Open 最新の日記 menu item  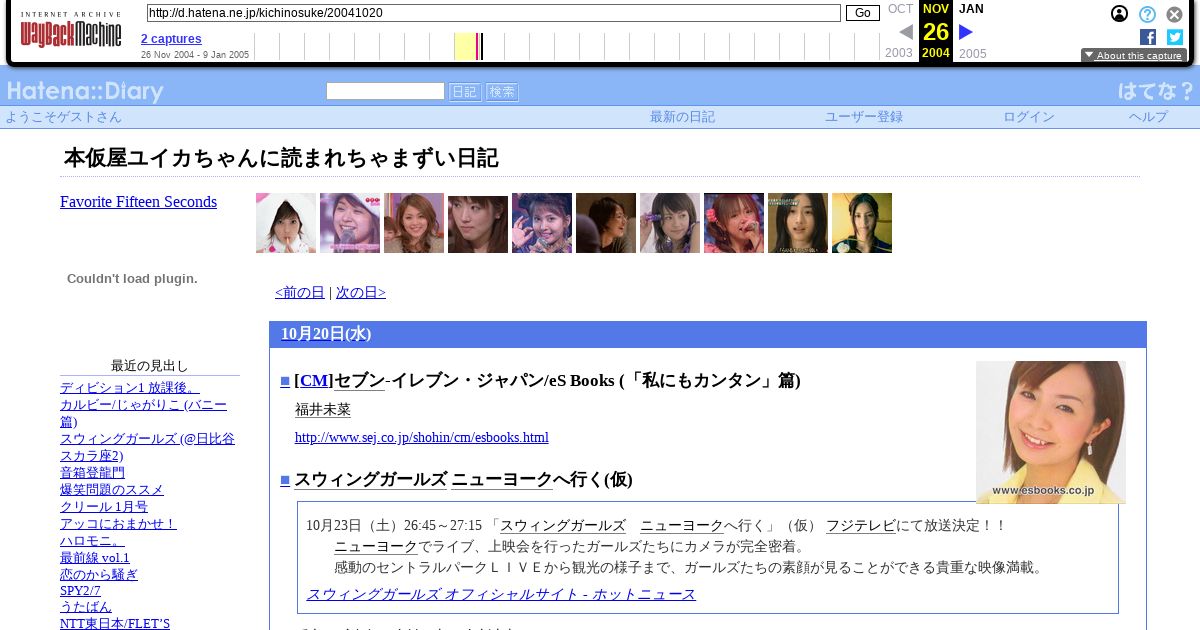coord(682,117)
